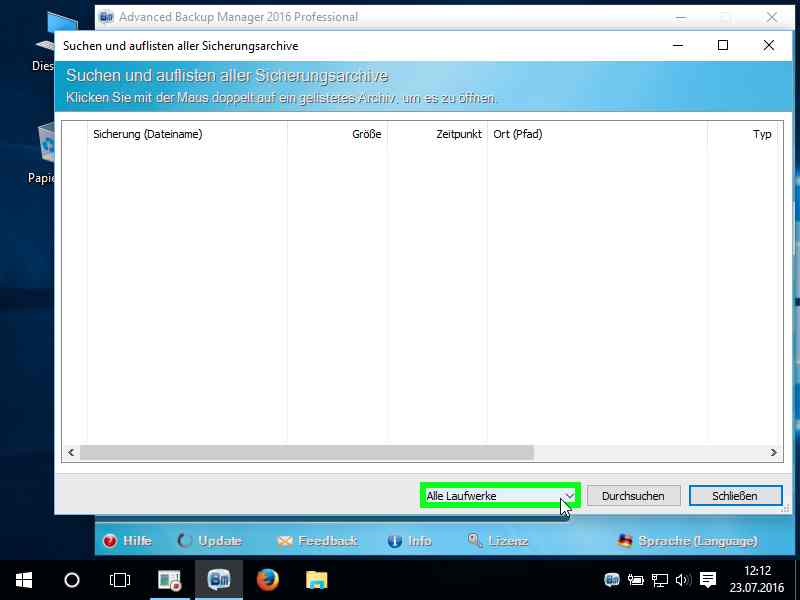This screenshot has height=600, width=800.
Task: Open Info in the main window
Action: (409, 541)
